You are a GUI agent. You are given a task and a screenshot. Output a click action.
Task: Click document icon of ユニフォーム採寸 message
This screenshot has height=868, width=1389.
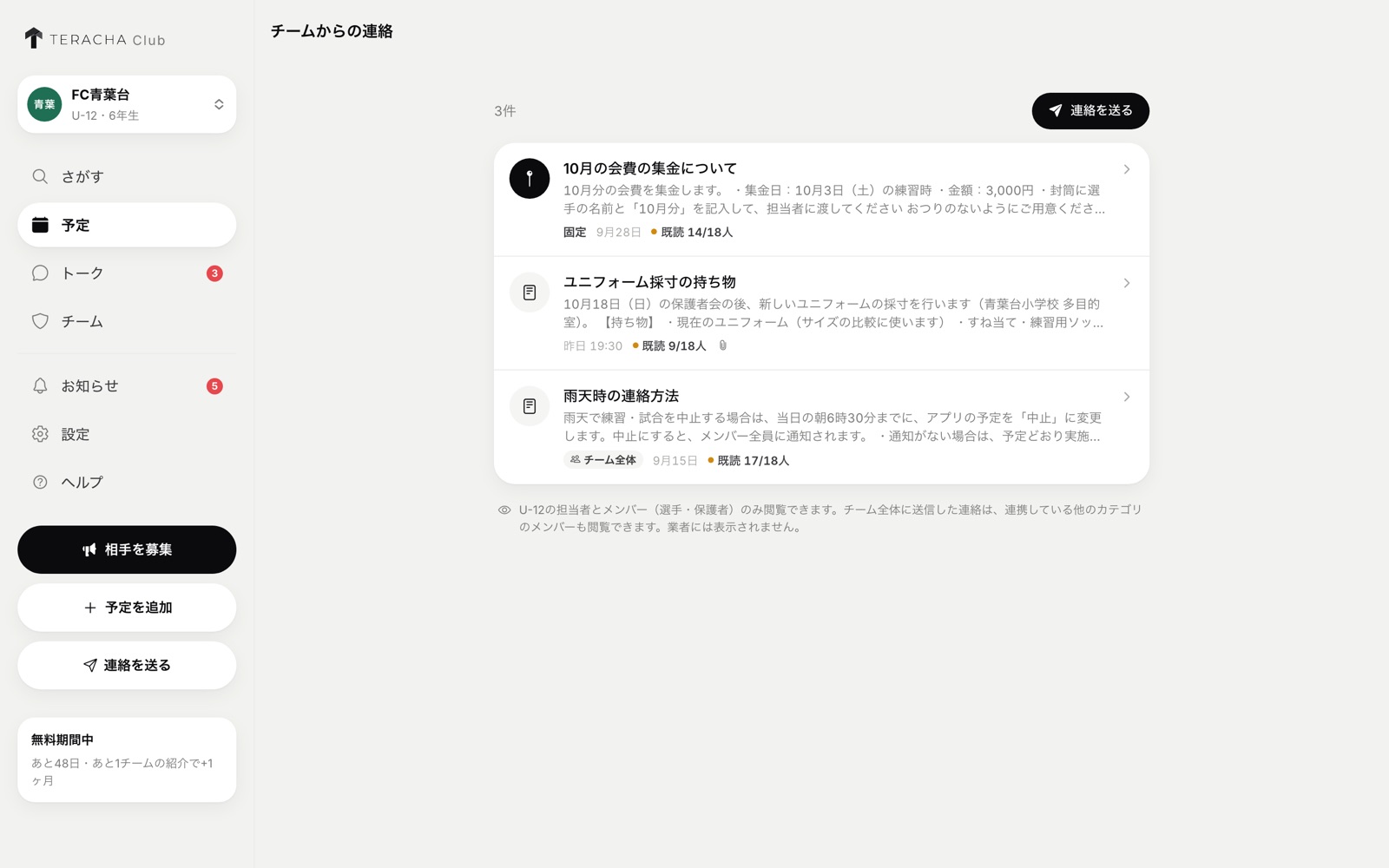tap(530, 293)
